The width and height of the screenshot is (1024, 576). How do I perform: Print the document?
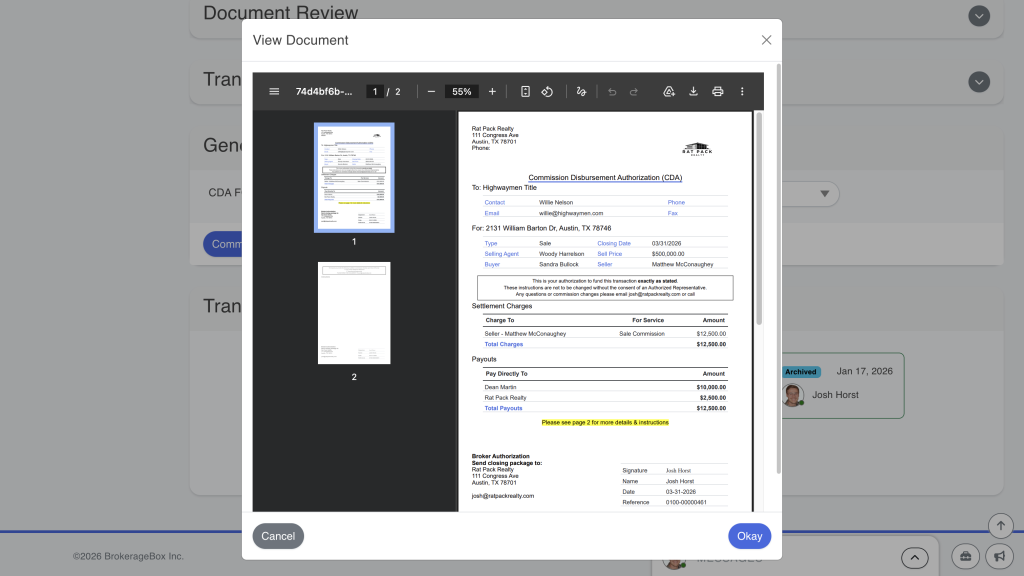click(717, 91)
